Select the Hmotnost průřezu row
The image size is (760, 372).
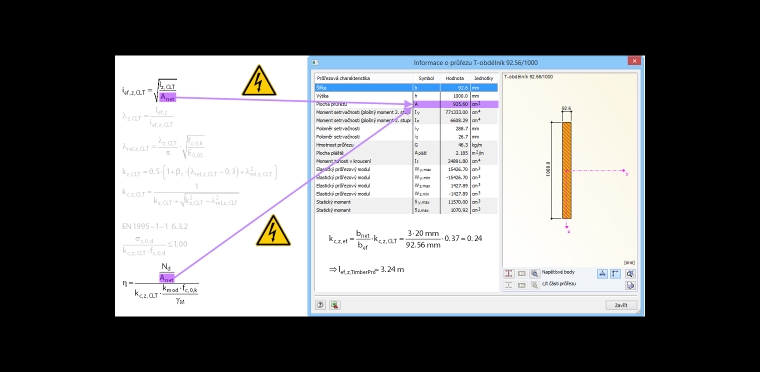pos(406,145)
